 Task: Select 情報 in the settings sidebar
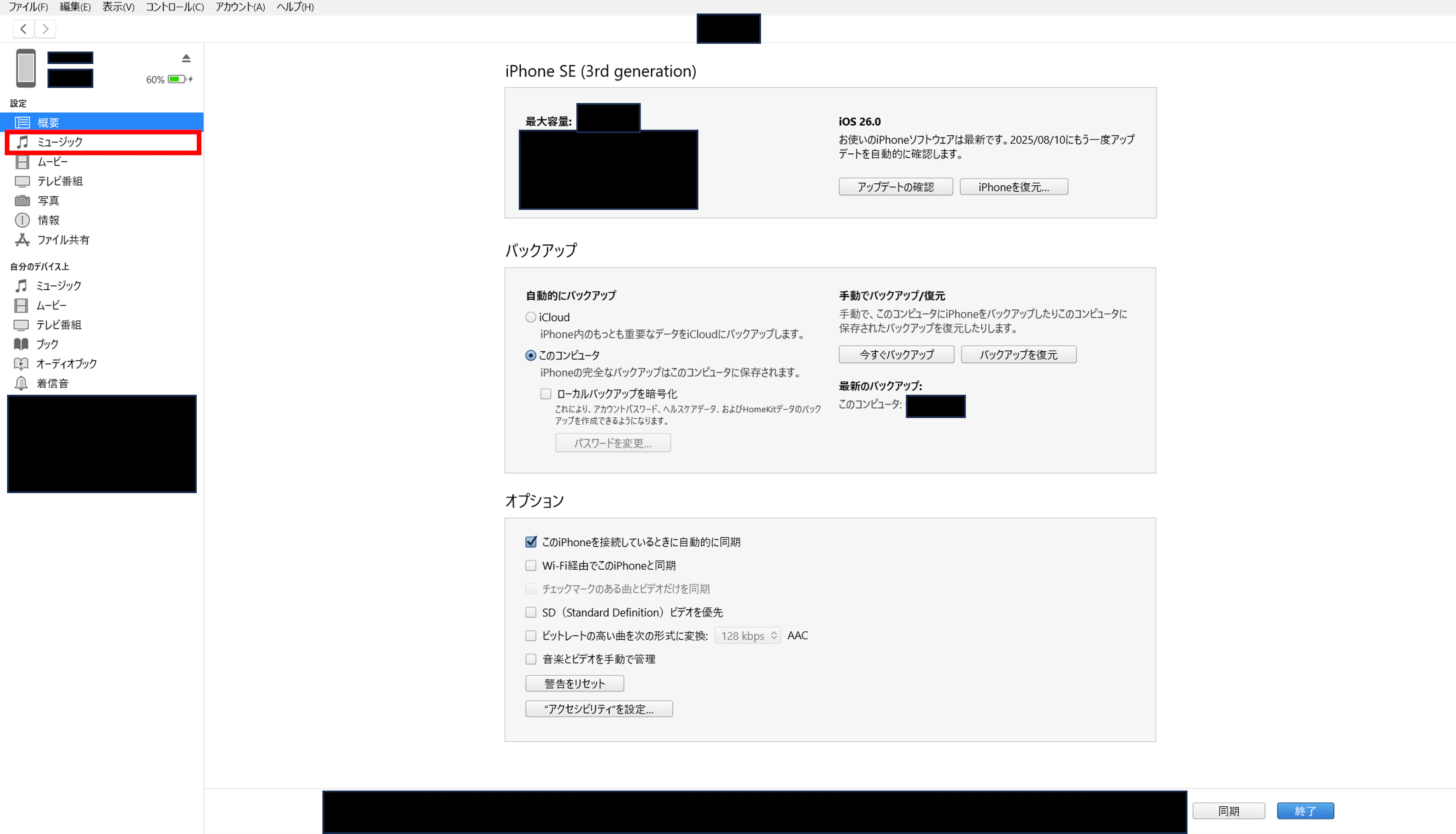[x=102, y=221]
